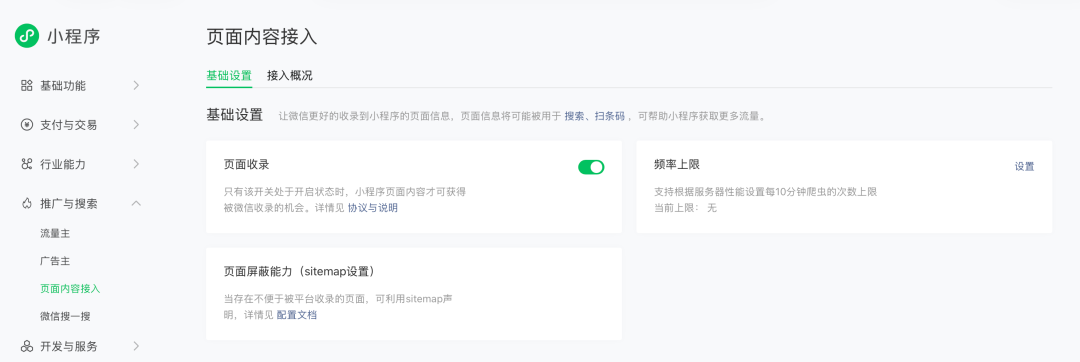Click the 支付与交易 menu label
1080x362 pixels.
(x=69, y=125)
